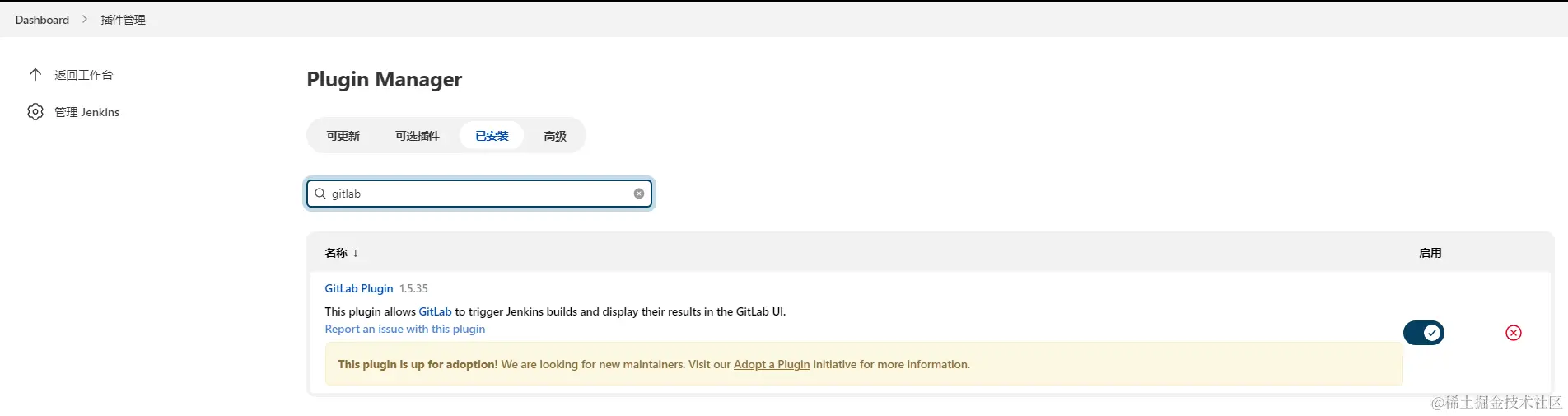Click the gear icon for 管理 Jenkins
This screenshot has width=1568, height=416.
35,112
